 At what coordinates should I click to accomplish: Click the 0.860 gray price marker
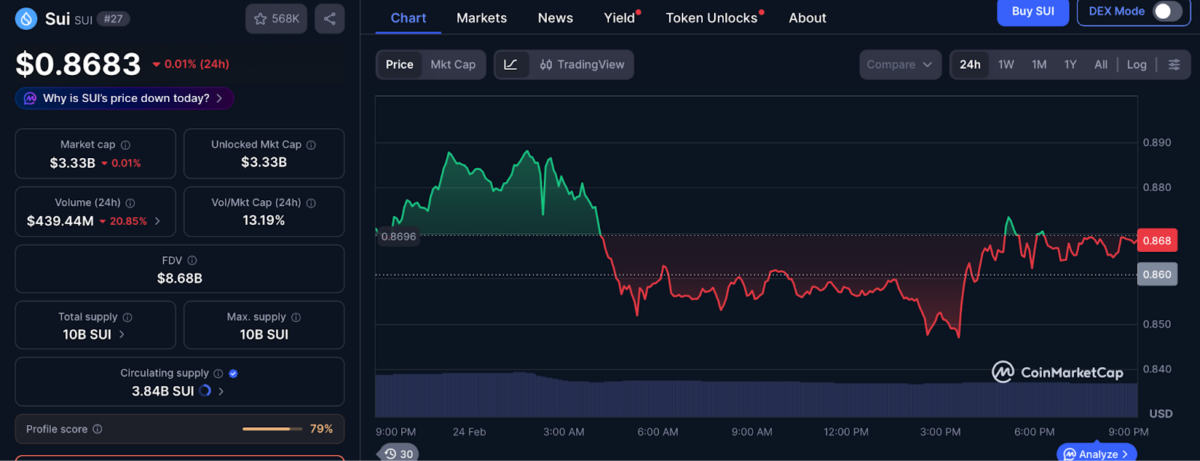(1157, 274)
